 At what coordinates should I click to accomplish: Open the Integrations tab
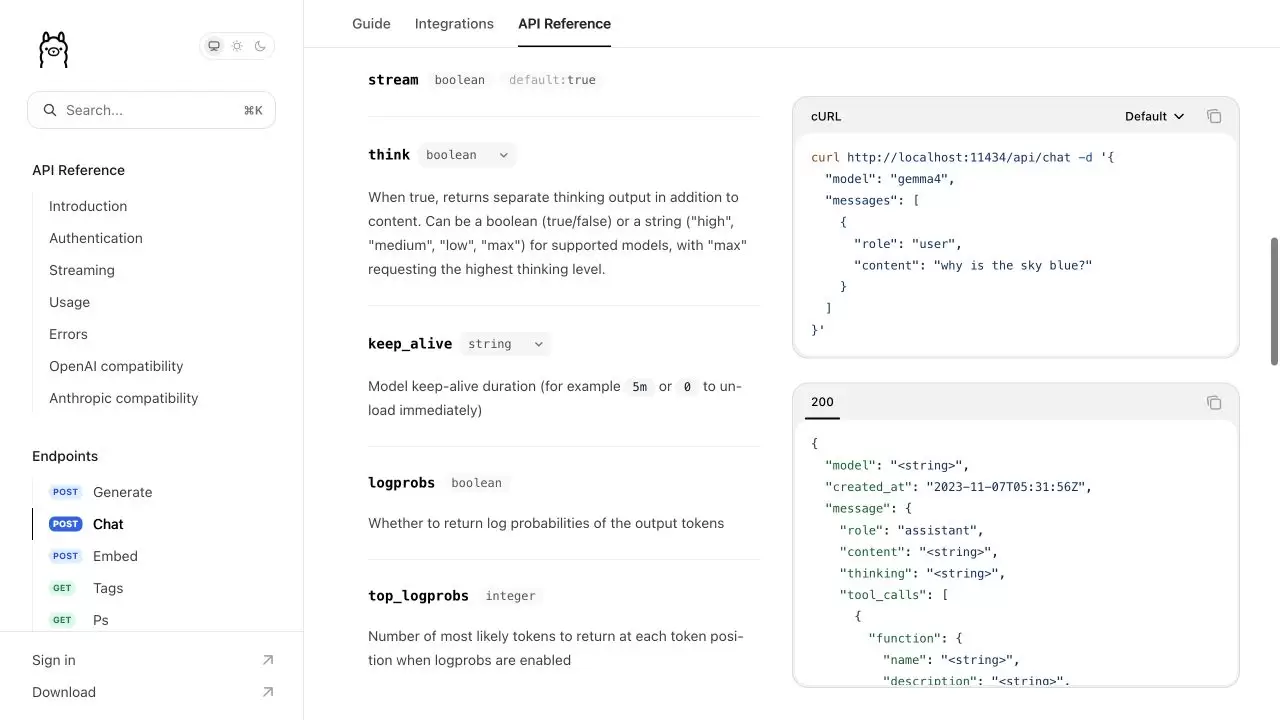(x=454, y=23)
